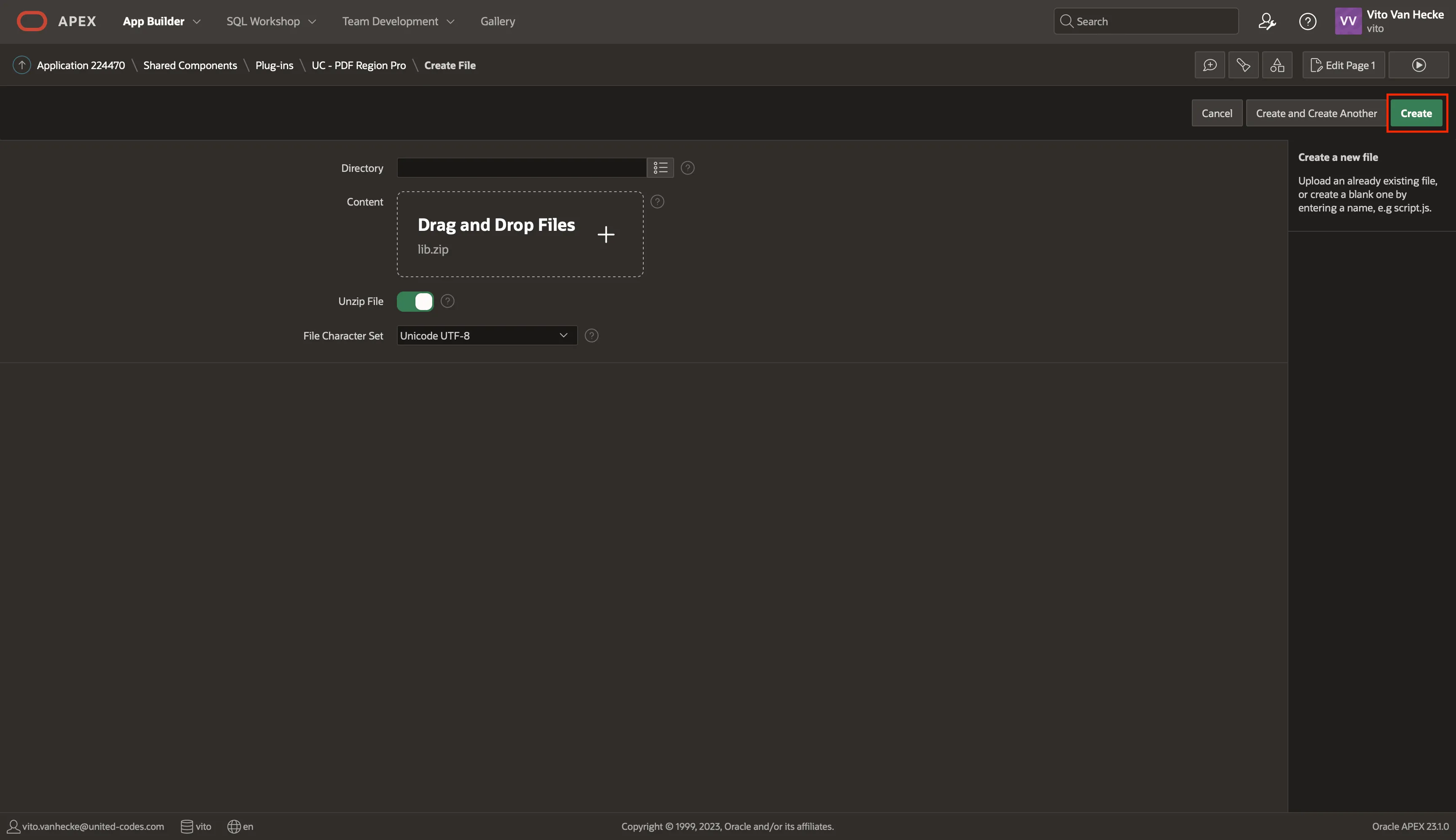Go to Plug-ins breadcrumb link
The image size is (1456, 840).
(x=274, y=65)
